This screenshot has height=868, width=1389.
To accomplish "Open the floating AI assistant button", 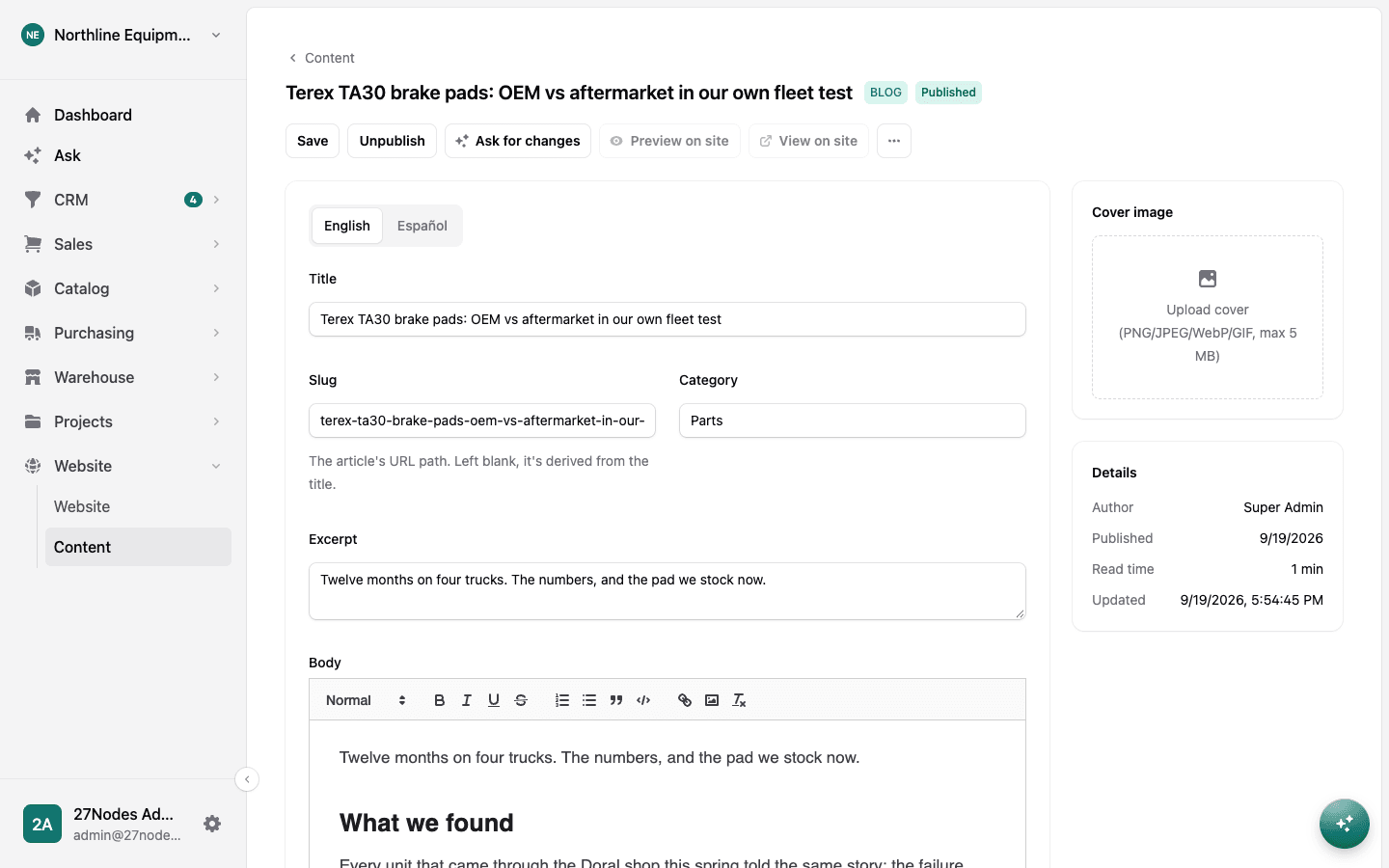I will [1345, 824].
